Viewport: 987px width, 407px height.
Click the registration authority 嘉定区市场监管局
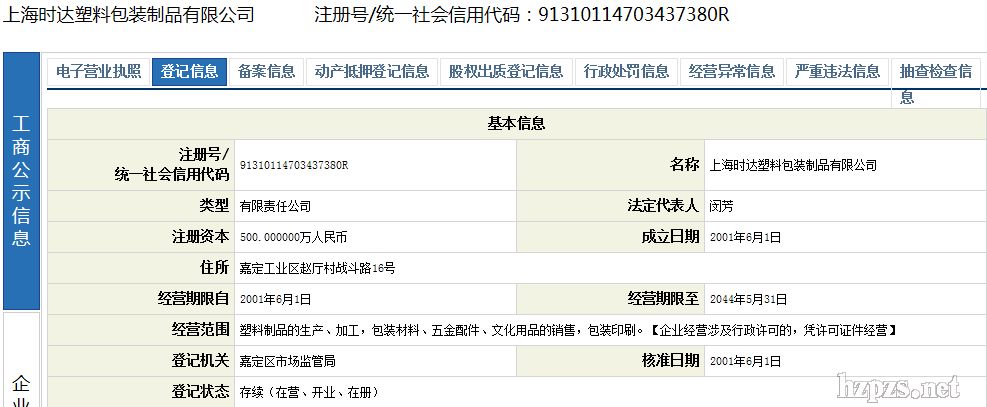click(287, 361)
